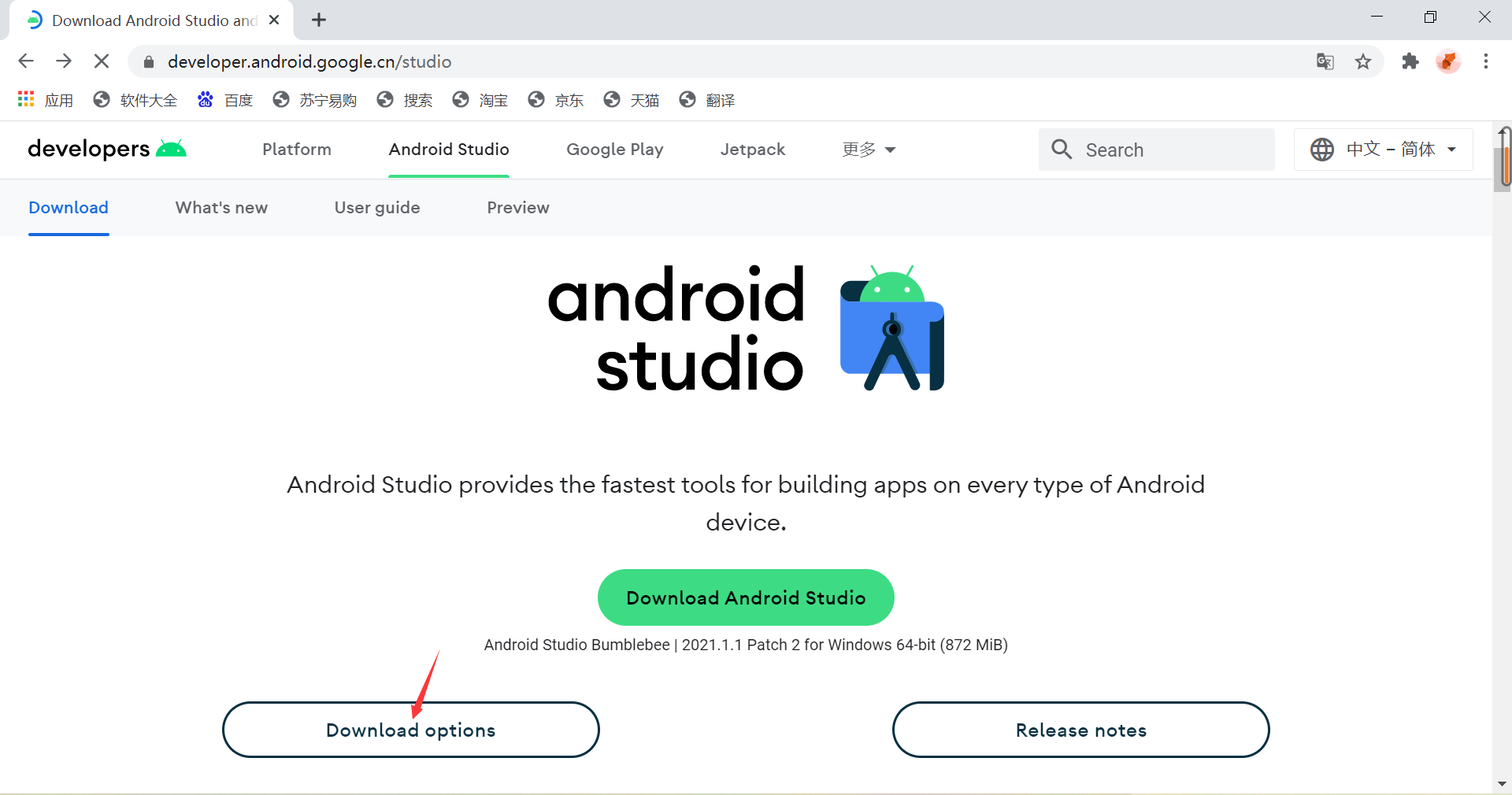Open the Chrome extensions puzzle icon
1512x795 pixels.
(x=1410, y=61)
